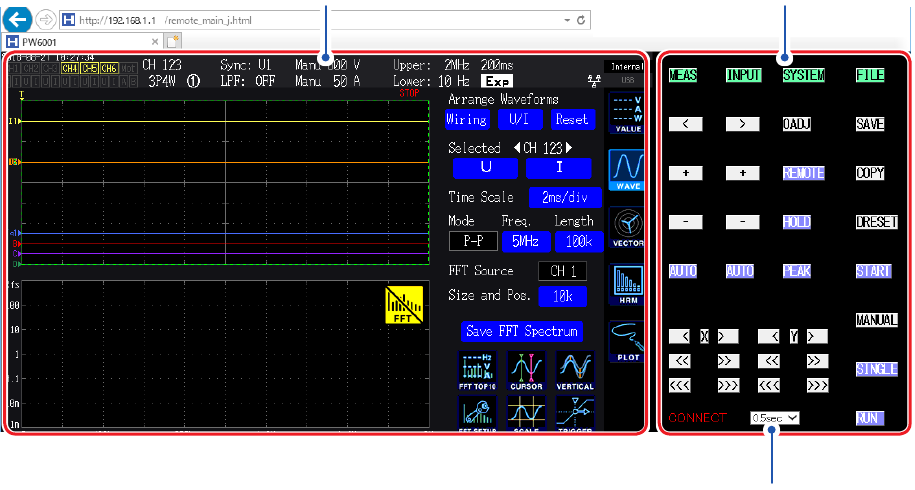Open the VECTOR display icon
The width and height of the screenshot is (915, 490).
click(627, 226)
